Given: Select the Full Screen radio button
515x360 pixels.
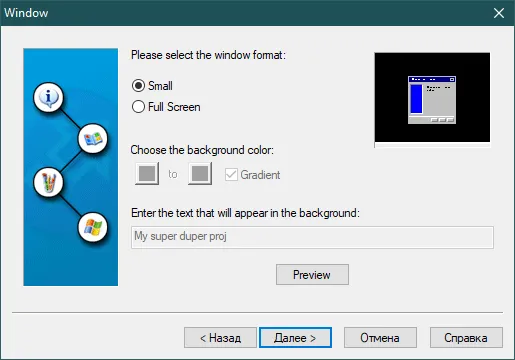Looking at the screenshot, I should click(x=166, y=107).
